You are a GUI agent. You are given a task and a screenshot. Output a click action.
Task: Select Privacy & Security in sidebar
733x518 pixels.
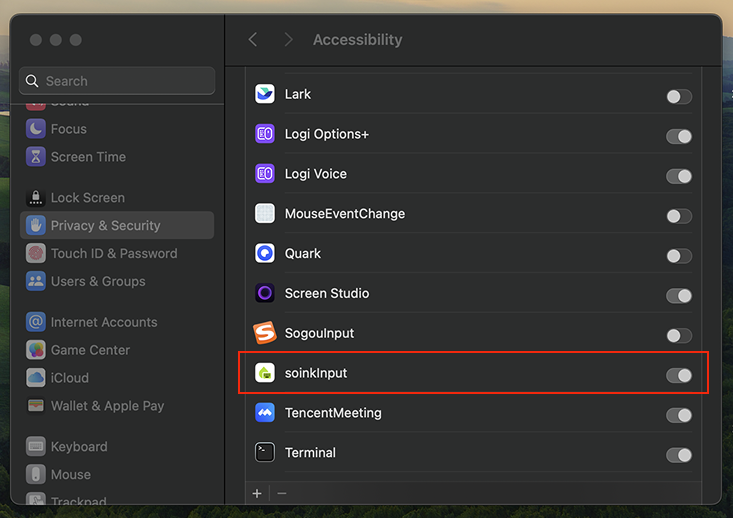point(117,225)
